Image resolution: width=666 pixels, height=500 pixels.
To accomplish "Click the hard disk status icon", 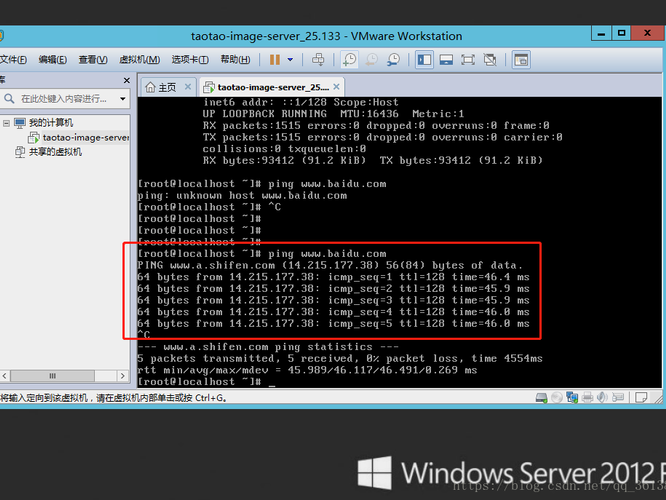I will coord(542,398).
